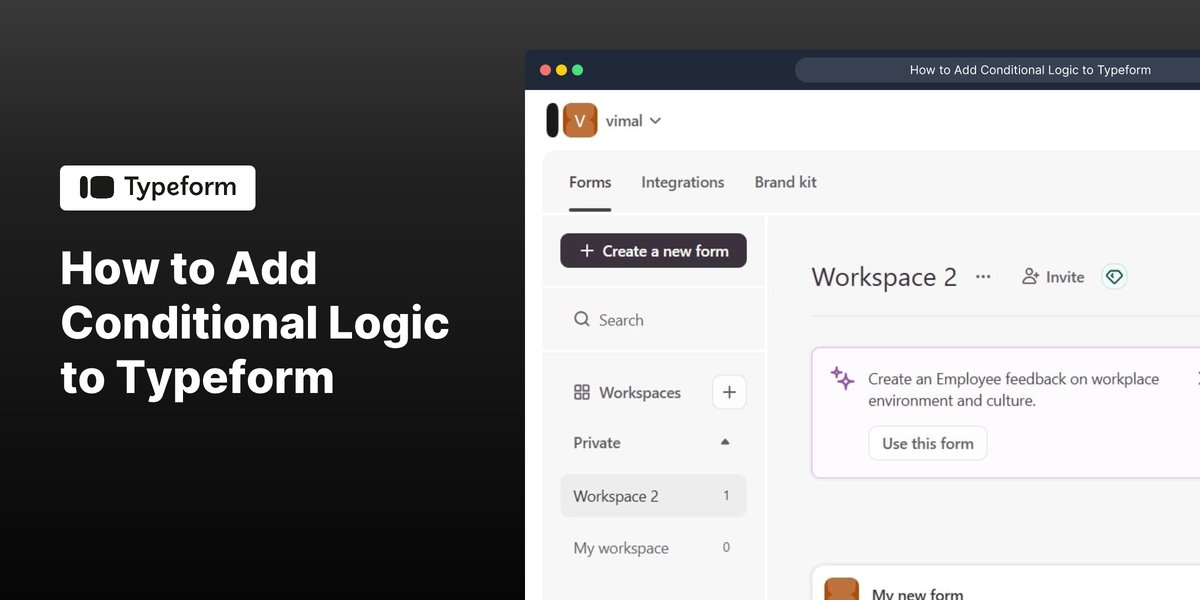
Task: Open Workspace 2 options via ellipsis
Action: click(x=983, y=277)
